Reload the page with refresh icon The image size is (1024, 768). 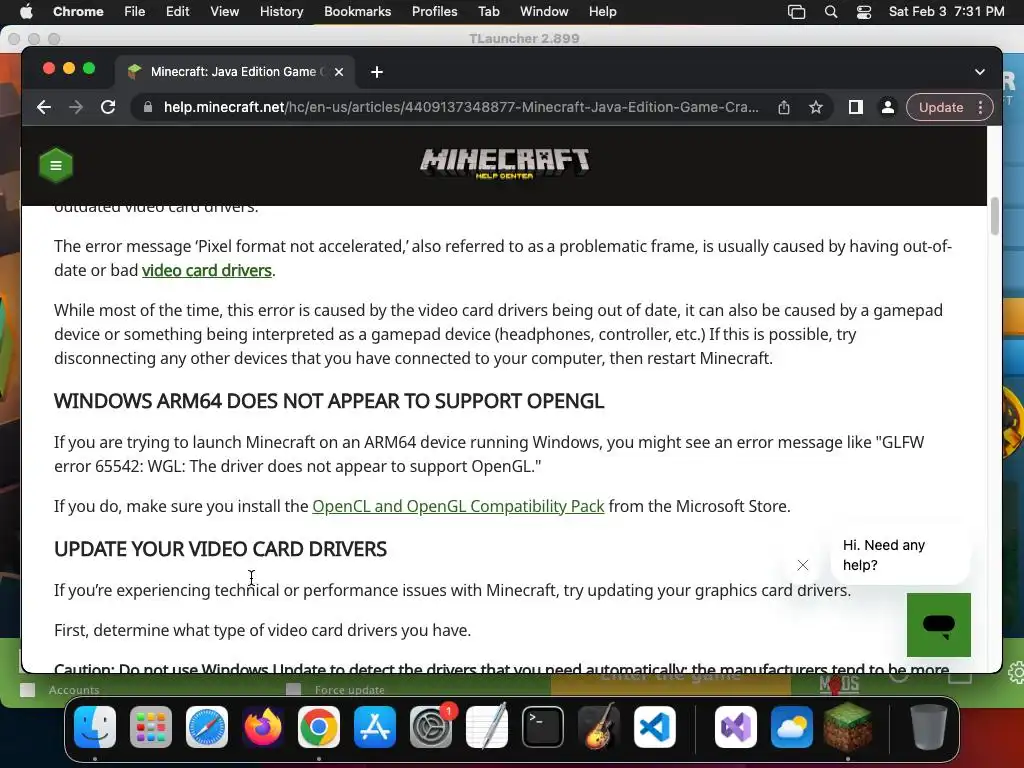pos(108,107)
